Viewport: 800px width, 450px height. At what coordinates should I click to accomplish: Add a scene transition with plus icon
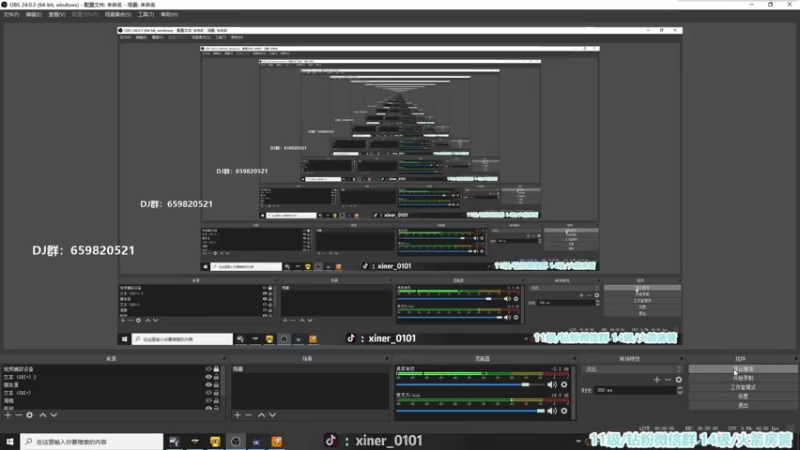657,380
